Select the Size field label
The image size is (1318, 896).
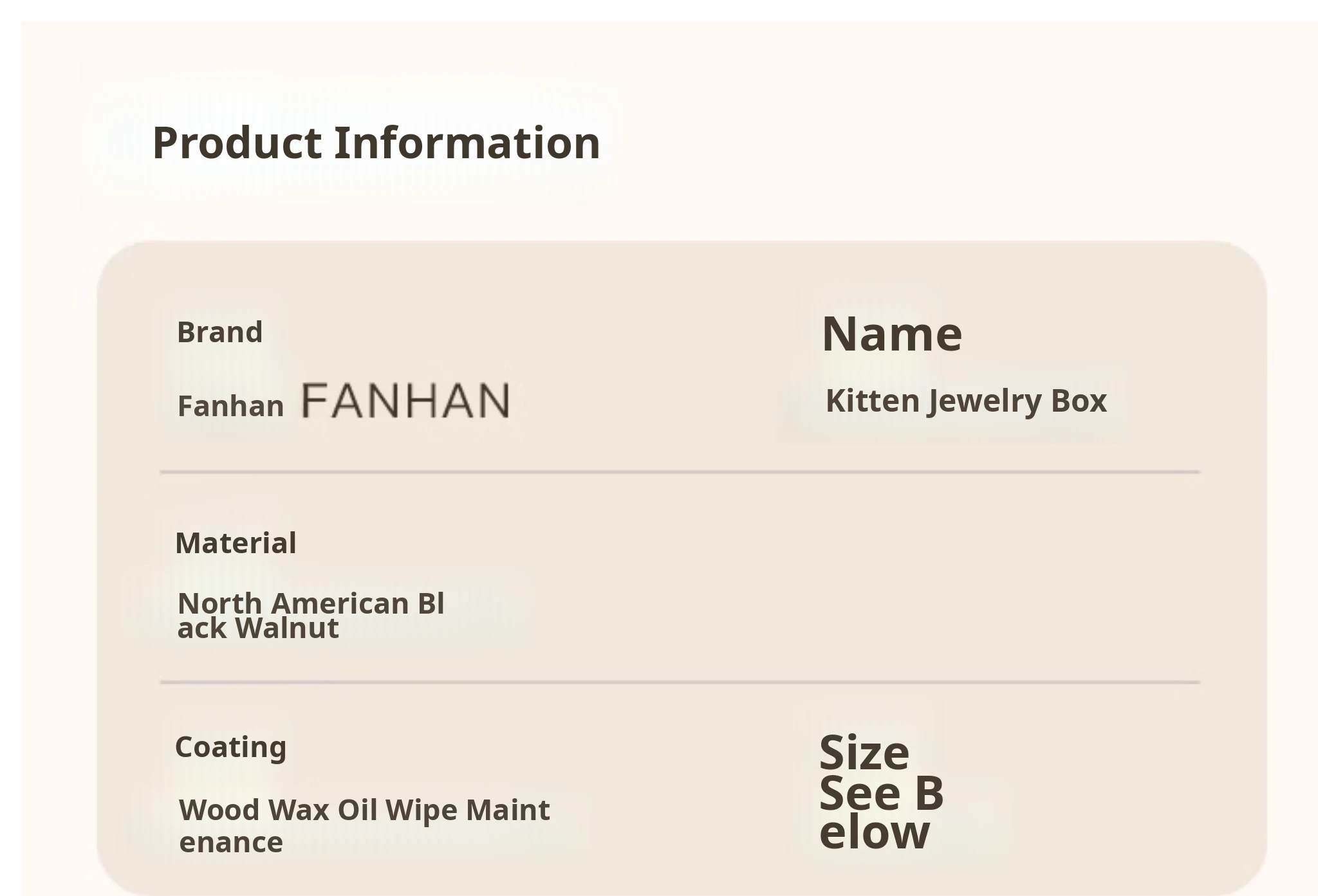click(x=864, y=753)
